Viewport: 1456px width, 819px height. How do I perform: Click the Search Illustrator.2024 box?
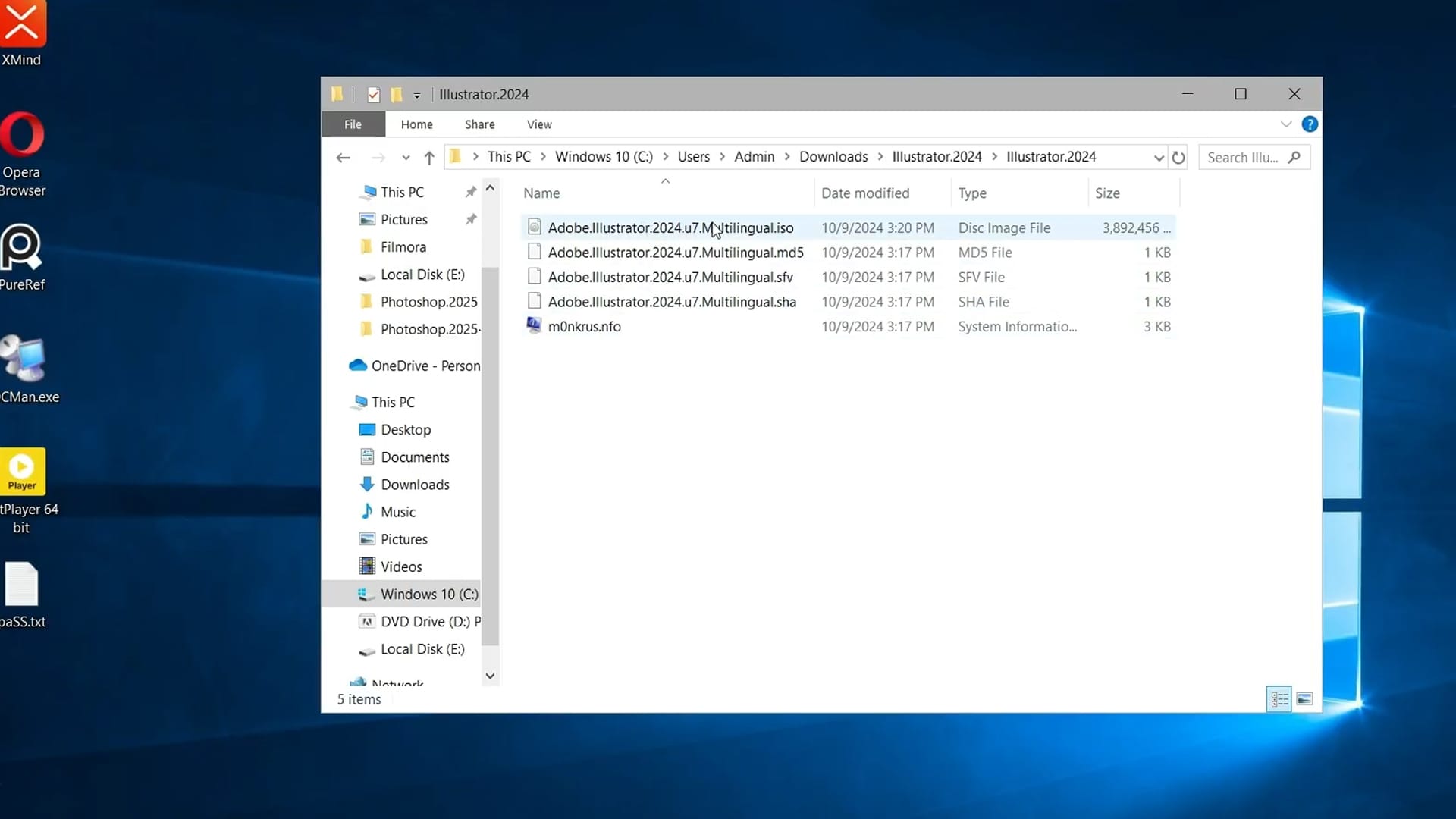click(1254, 158)
